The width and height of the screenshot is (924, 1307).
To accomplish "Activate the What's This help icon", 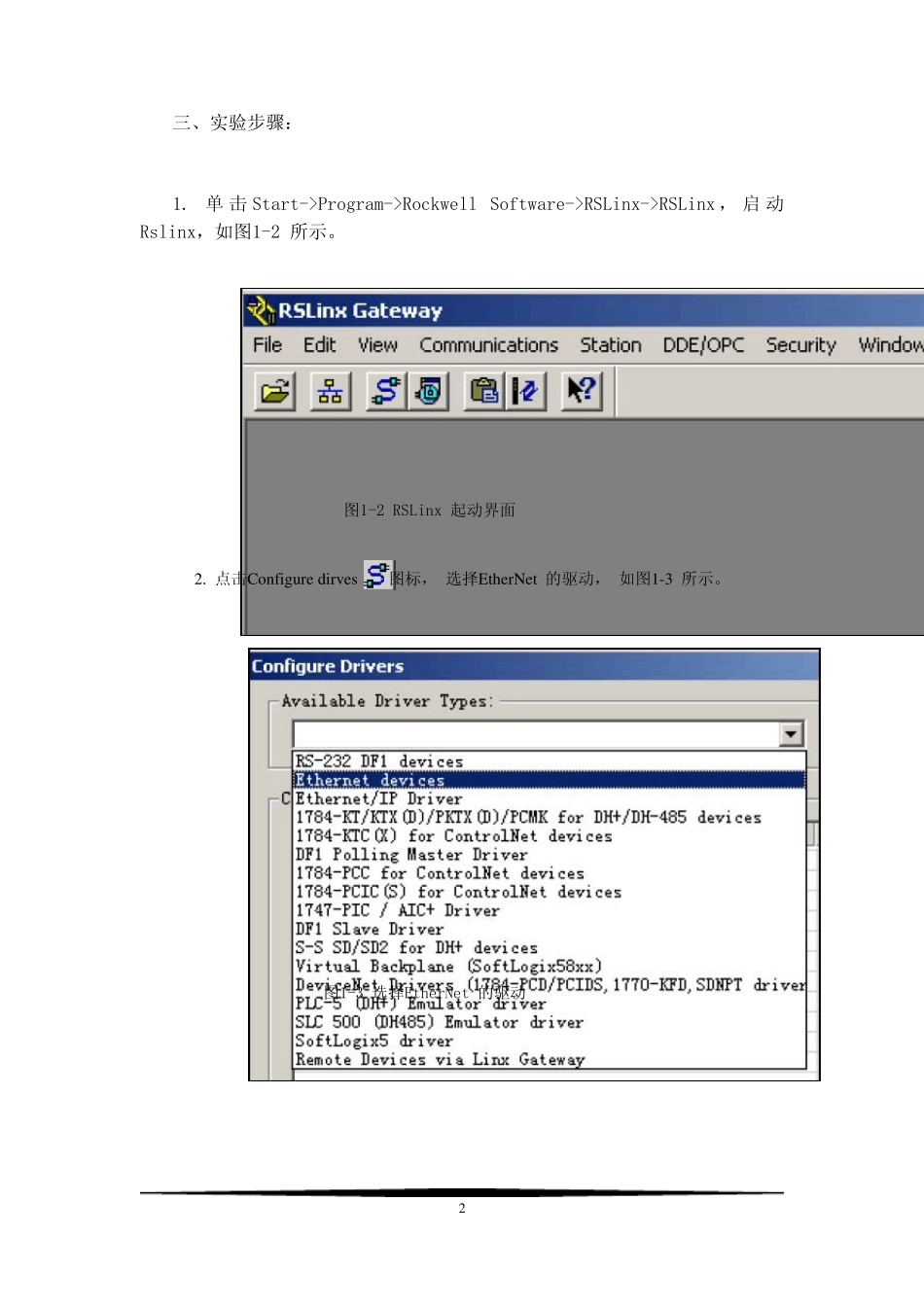I will click(x=582, y=392).
